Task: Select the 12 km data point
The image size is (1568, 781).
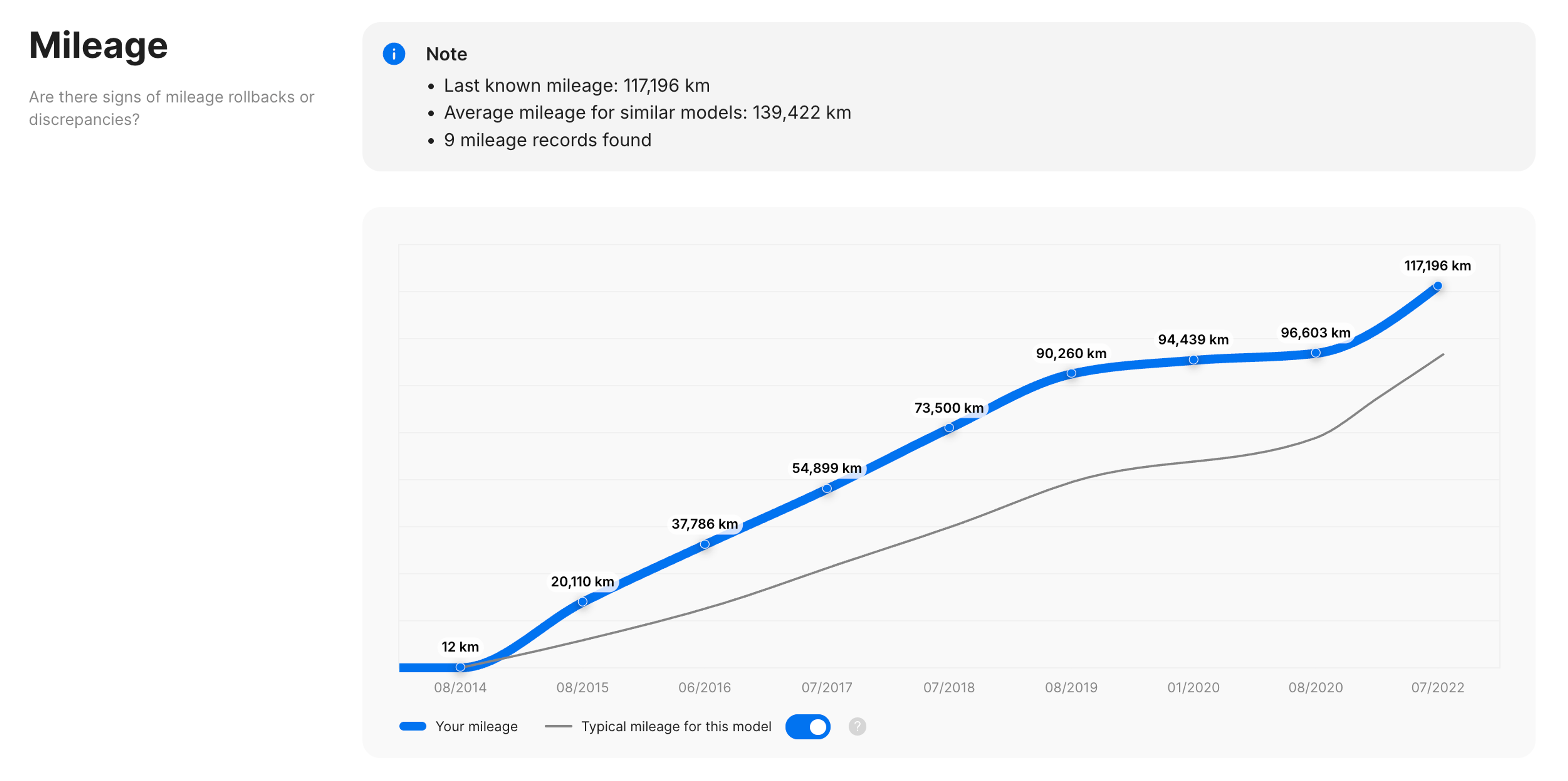Action: [460, 667]
